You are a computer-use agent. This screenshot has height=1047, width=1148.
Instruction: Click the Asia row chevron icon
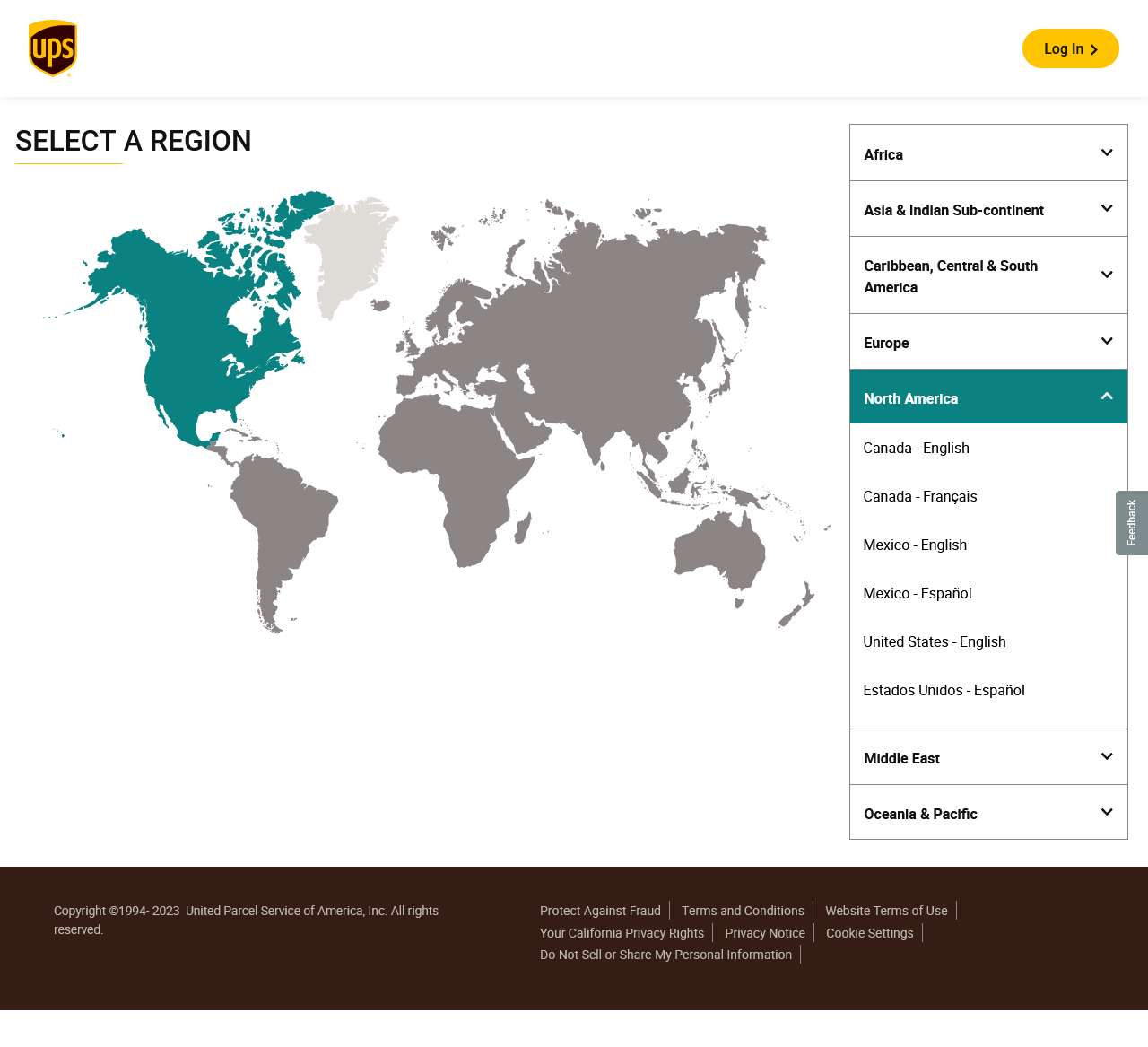tap(1107, 208)
